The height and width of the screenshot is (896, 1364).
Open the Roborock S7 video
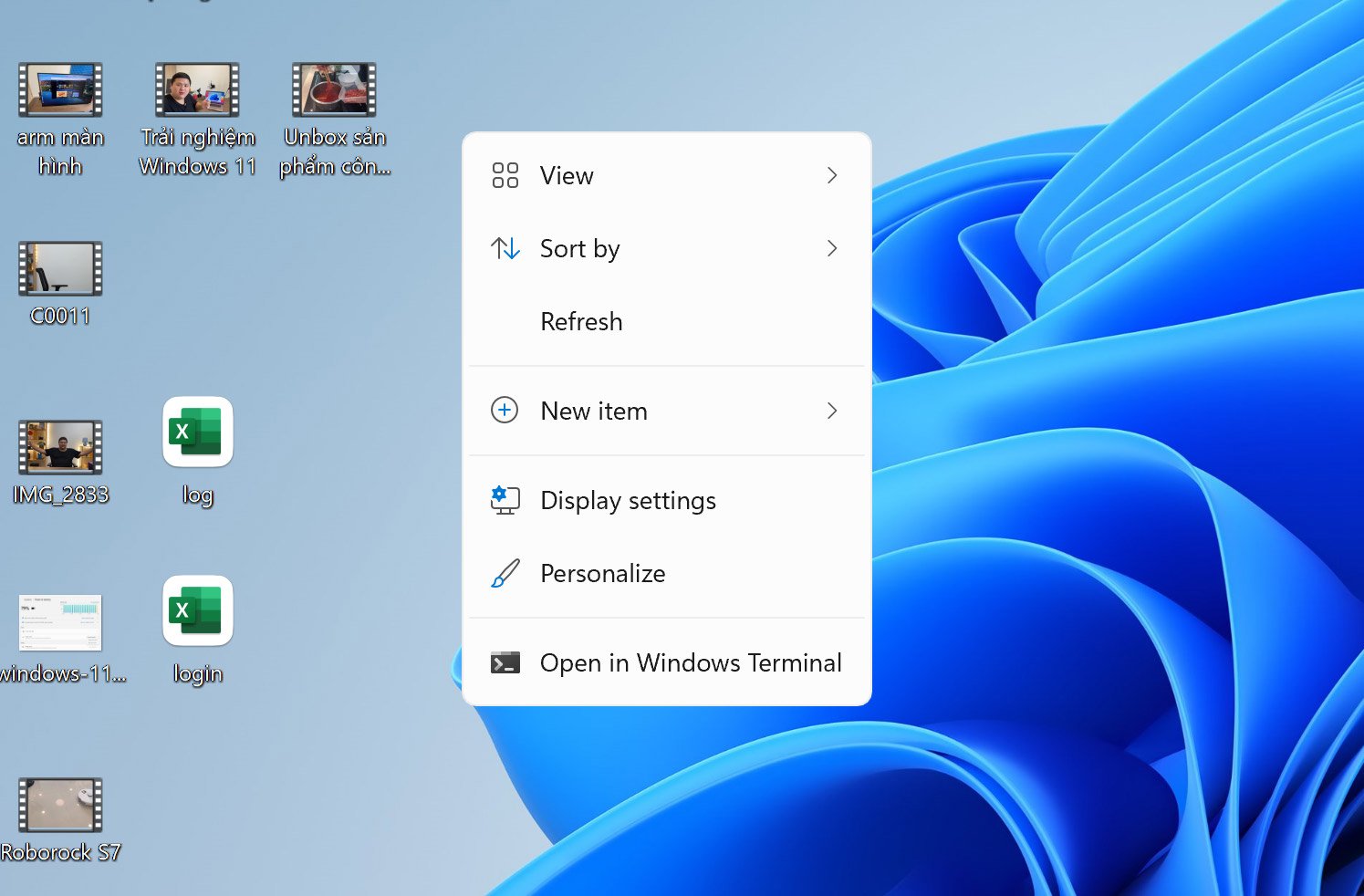pyautogui.click(x=59, y=803)
